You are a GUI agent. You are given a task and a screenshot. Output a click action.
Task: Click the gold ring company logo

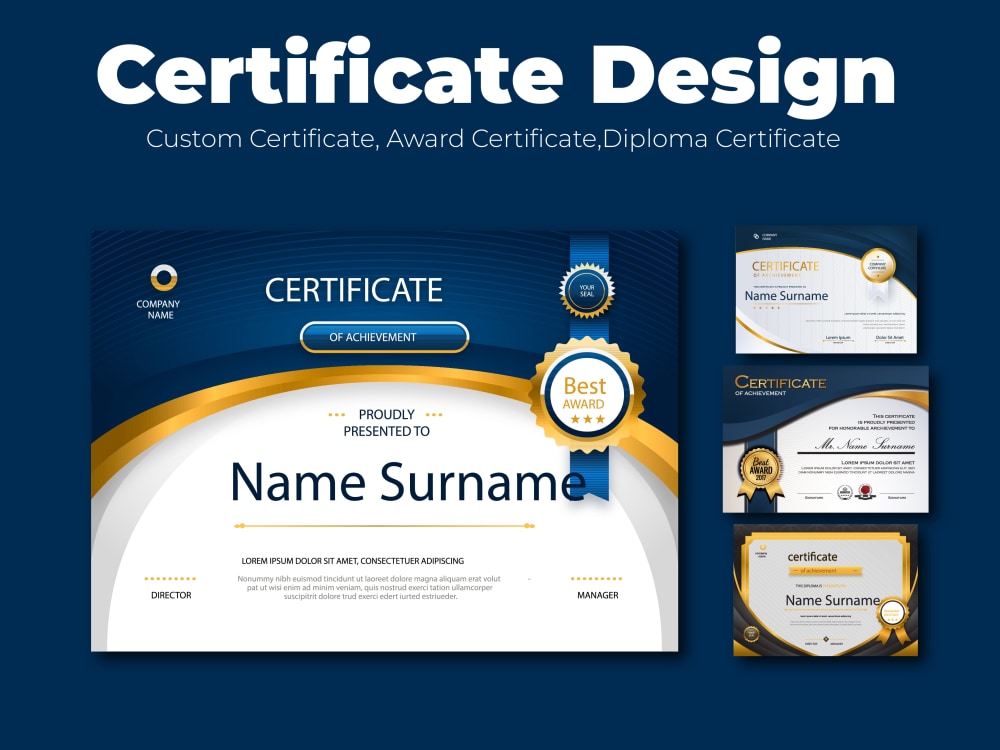coord(164,278)
